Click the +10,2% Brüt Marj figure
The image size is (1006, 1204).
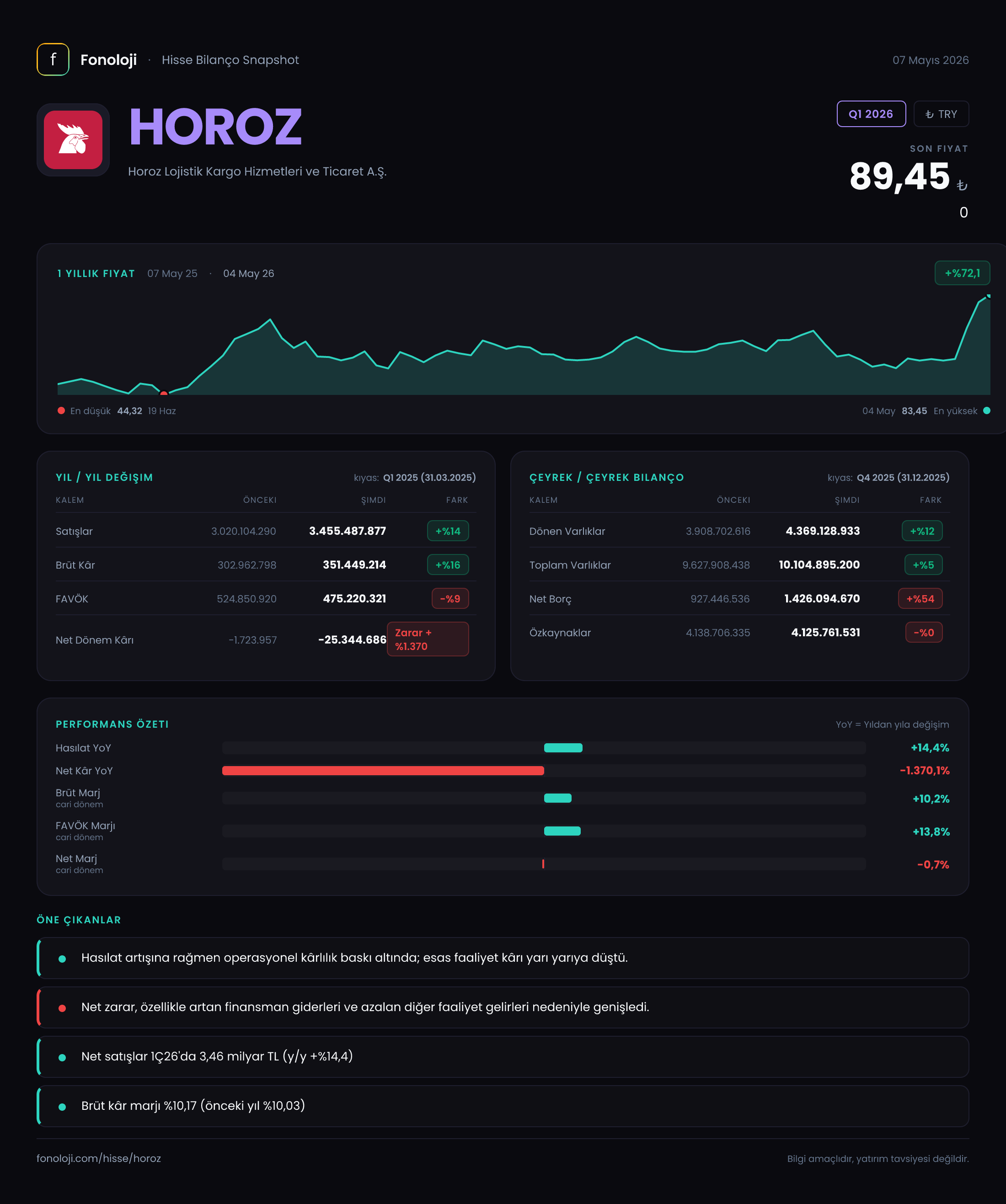click(x=931, y=799)
